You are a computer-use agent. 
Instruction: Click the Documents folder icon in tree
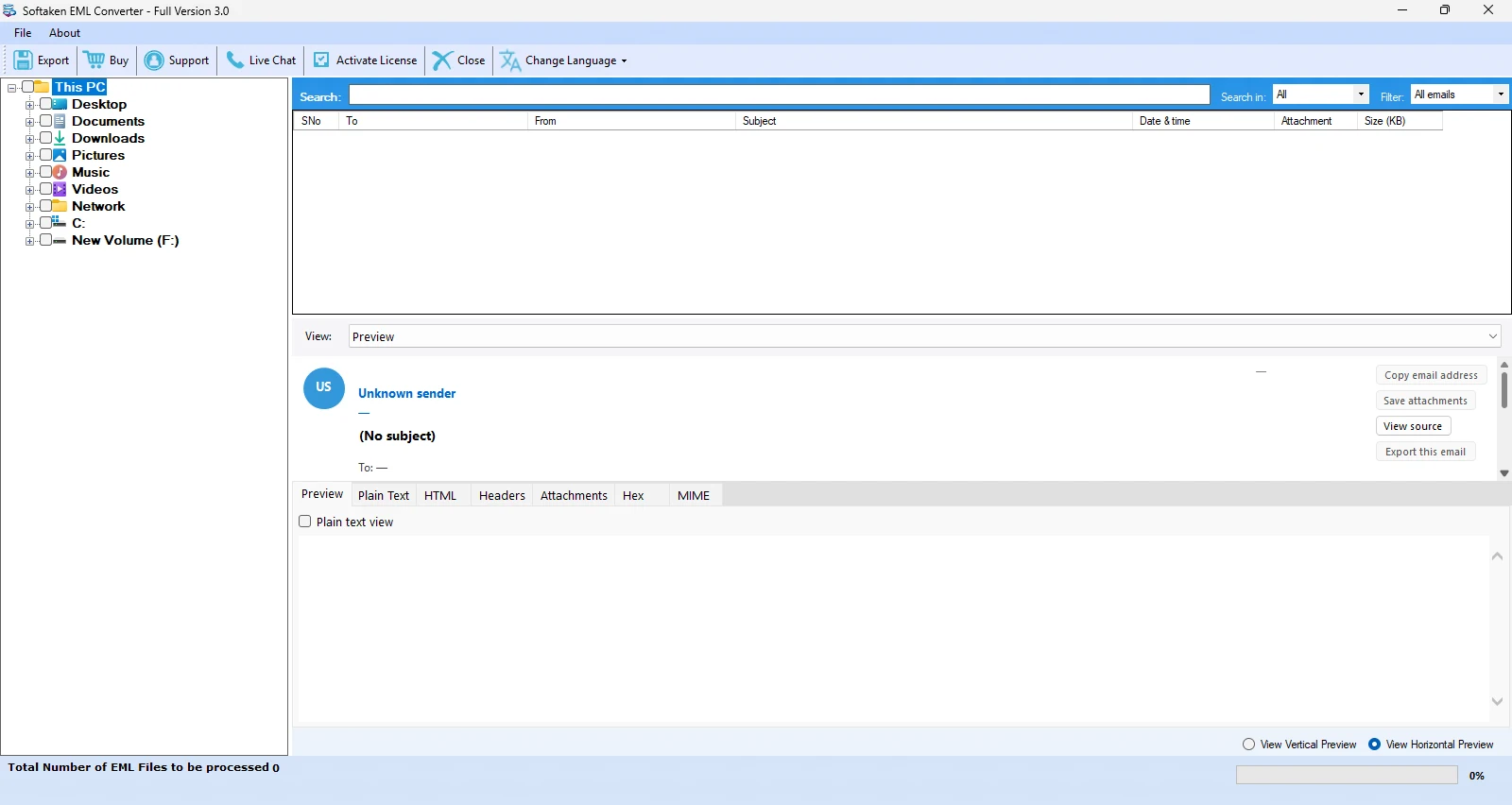tap(60, 121)
